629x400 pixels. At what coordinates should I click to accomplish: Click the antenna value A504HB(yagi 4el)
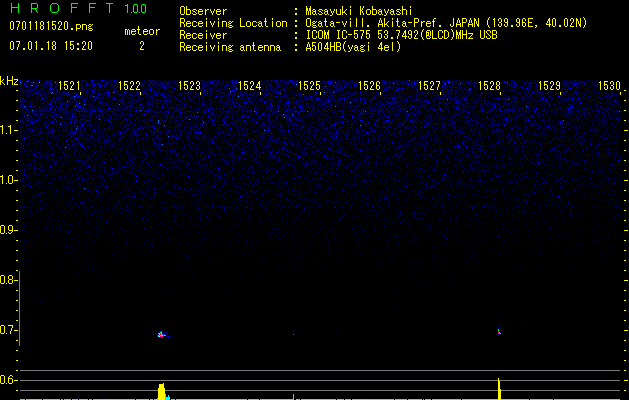[353, 47]
